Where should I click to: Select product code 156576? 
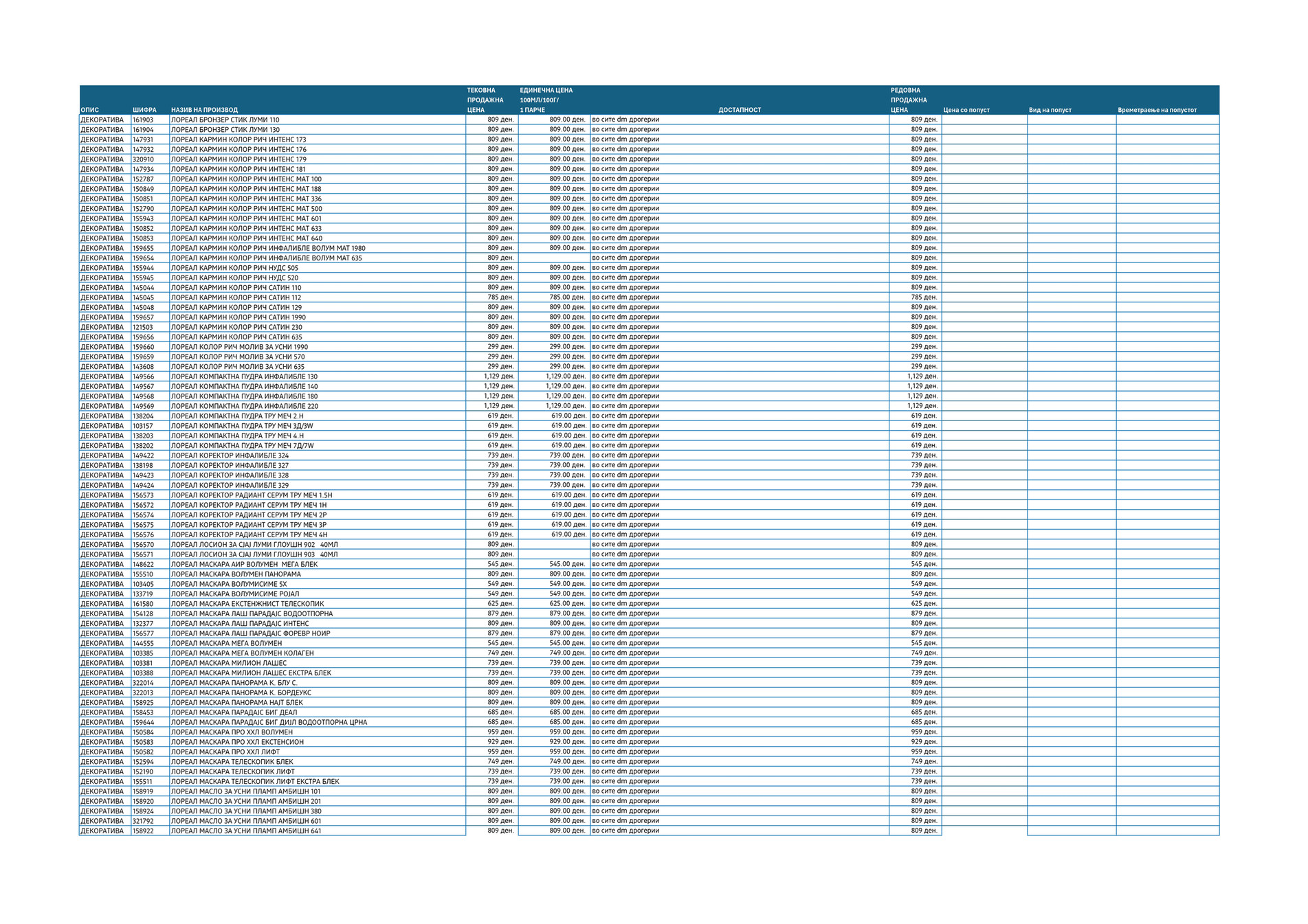pyautogui.click(x=143, y=534)
